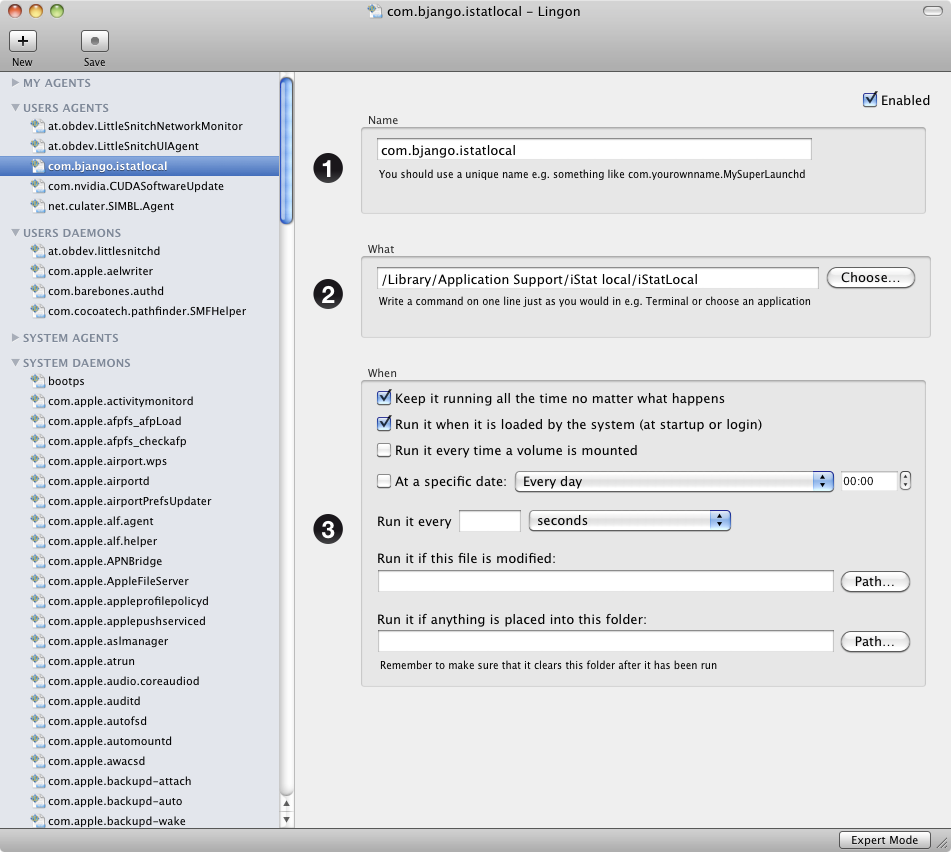951x852 pixels.
Task: Check Run it every time a volume is mounted
Action: pyautogui.click(x=384, y=450)
